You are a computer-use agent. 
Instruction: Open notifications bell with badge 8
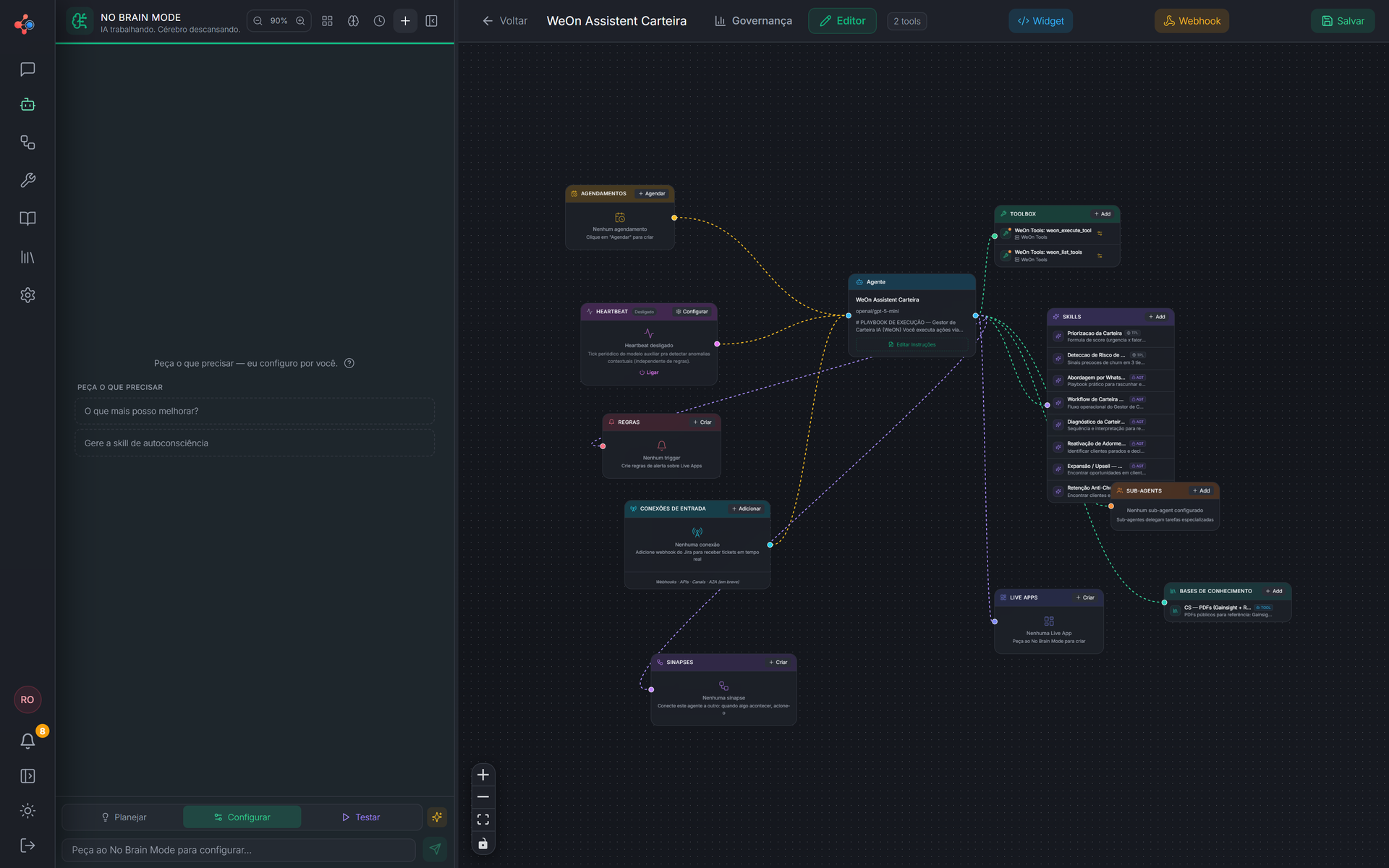click(x=27, y=740)
